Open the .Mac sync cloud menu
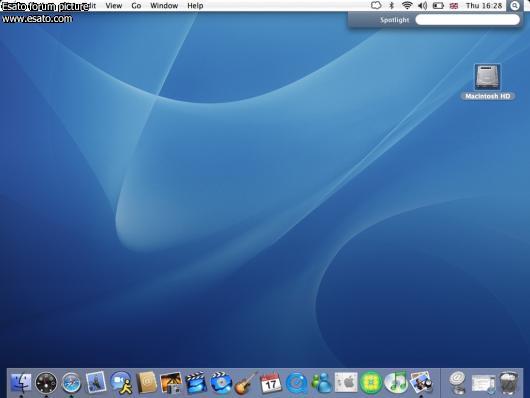Screen dimensions: 530x398 [376, 5]
